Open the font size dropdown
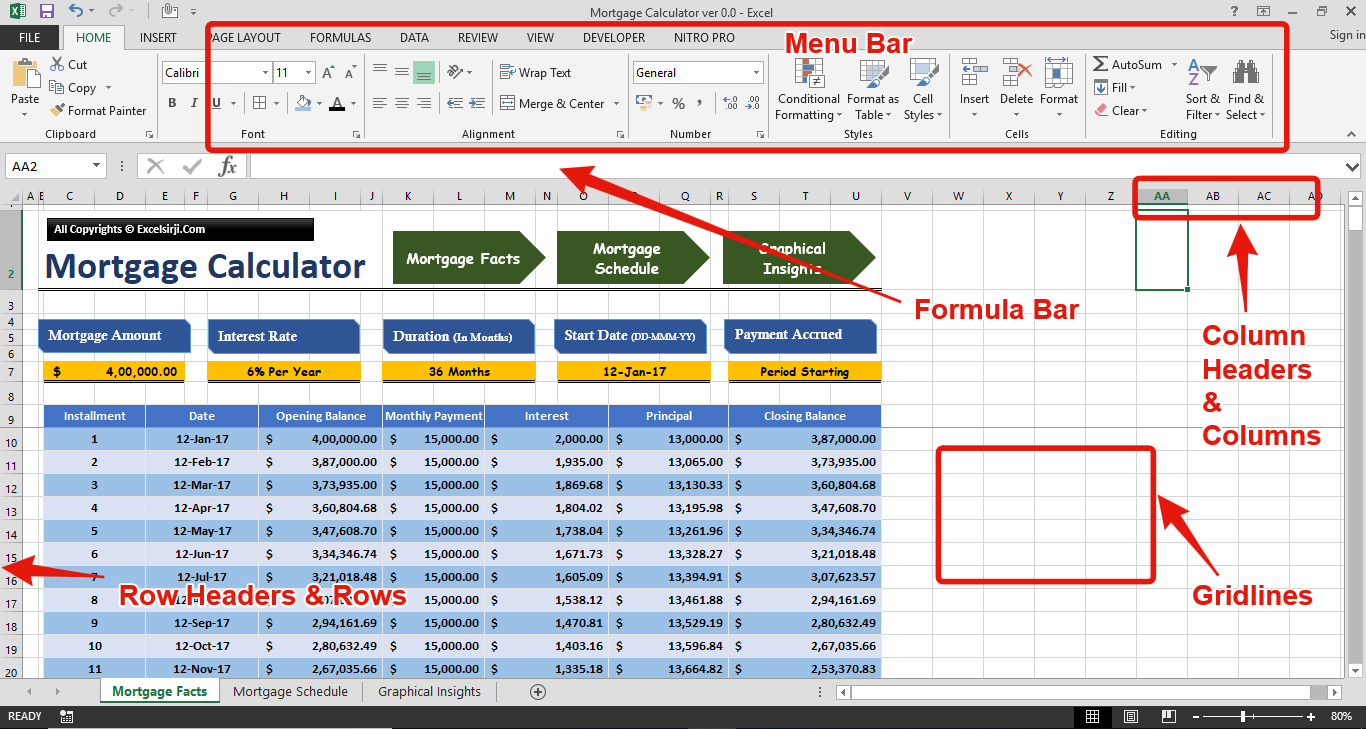Image resolution: width=1366 pixels, height=729 pixels. 309,73
